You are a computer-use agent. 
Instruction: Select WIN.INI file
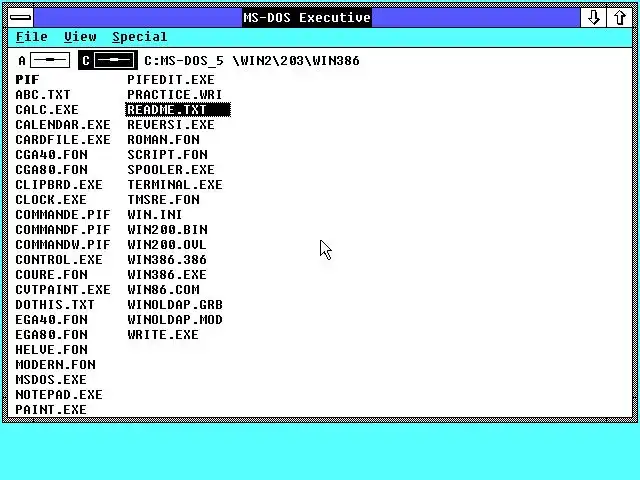click(x=155, y=215)
